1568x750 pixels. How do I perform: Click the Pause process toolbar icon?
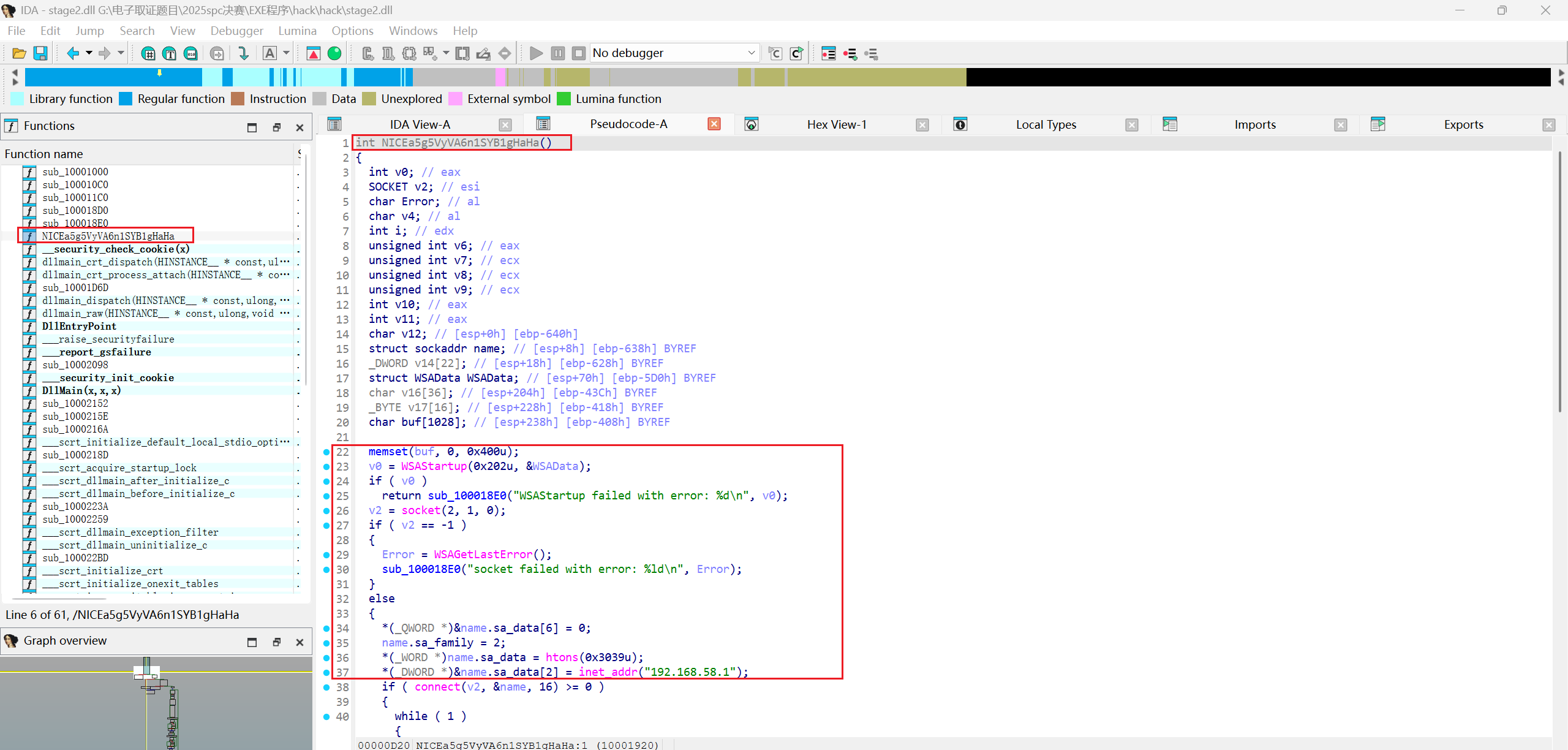(557, 53)
